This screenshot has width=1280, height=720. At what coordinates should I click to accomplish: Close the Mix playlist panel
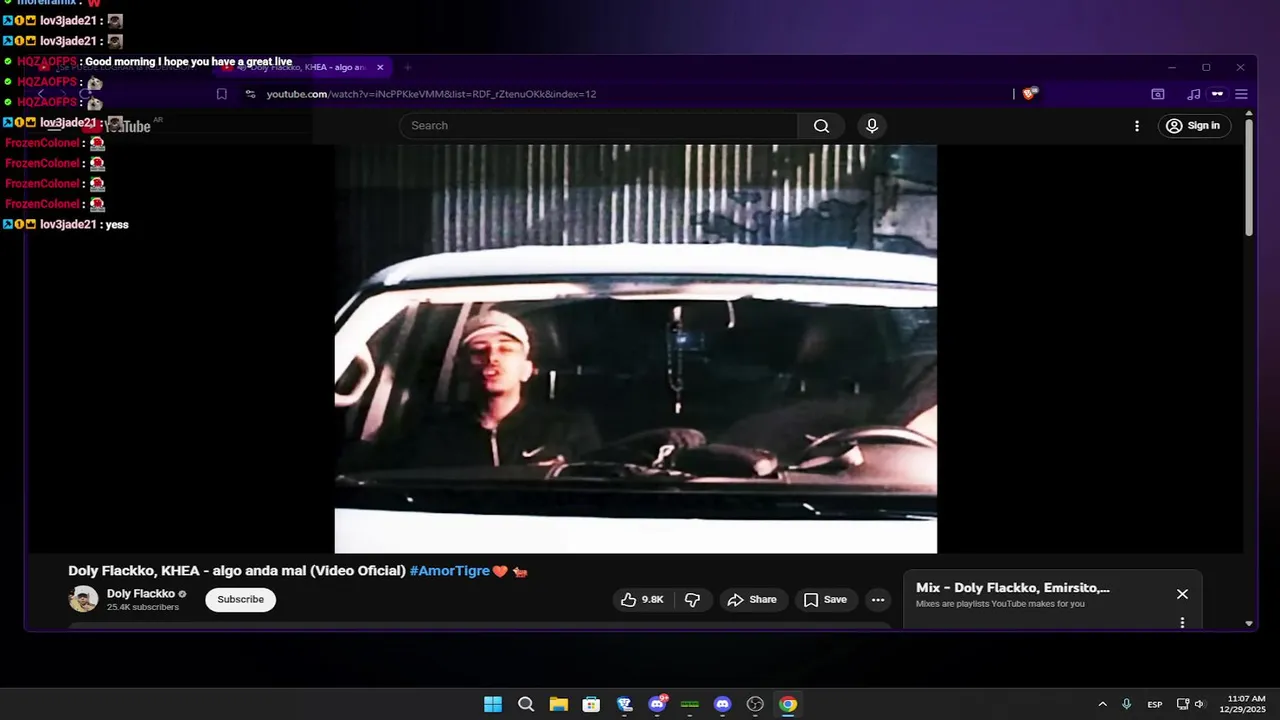click(1182, 594)
